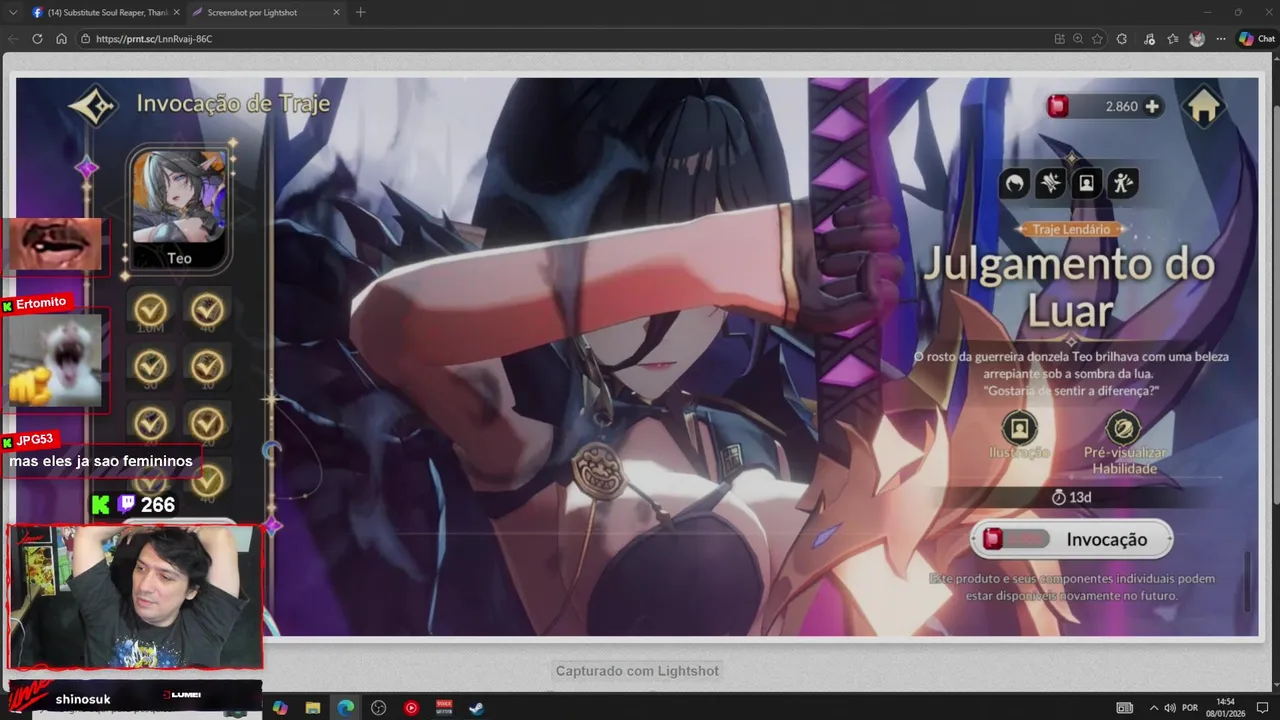Click the site lock icon in the address bar
This screenshot has width=1280, height=720.
[x=86, y=39]
